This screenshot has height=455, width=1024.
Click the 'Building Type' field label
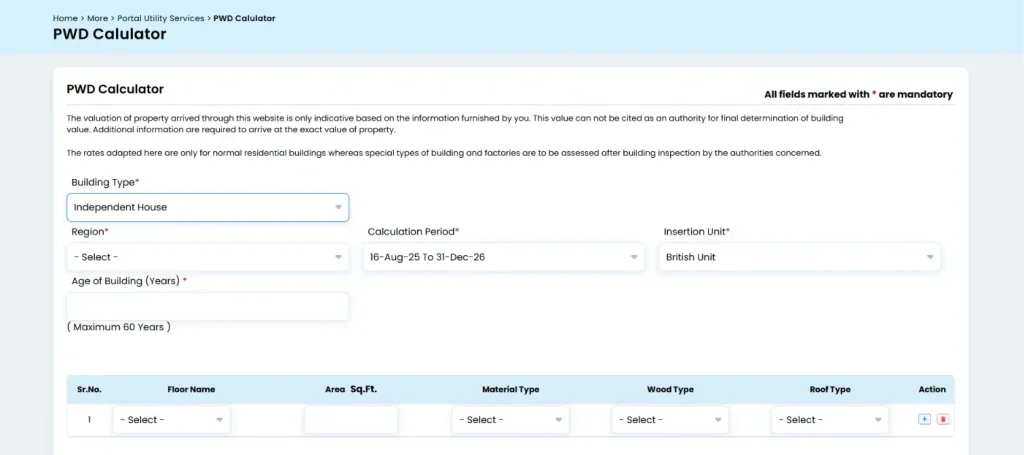[x=105, y=182]
